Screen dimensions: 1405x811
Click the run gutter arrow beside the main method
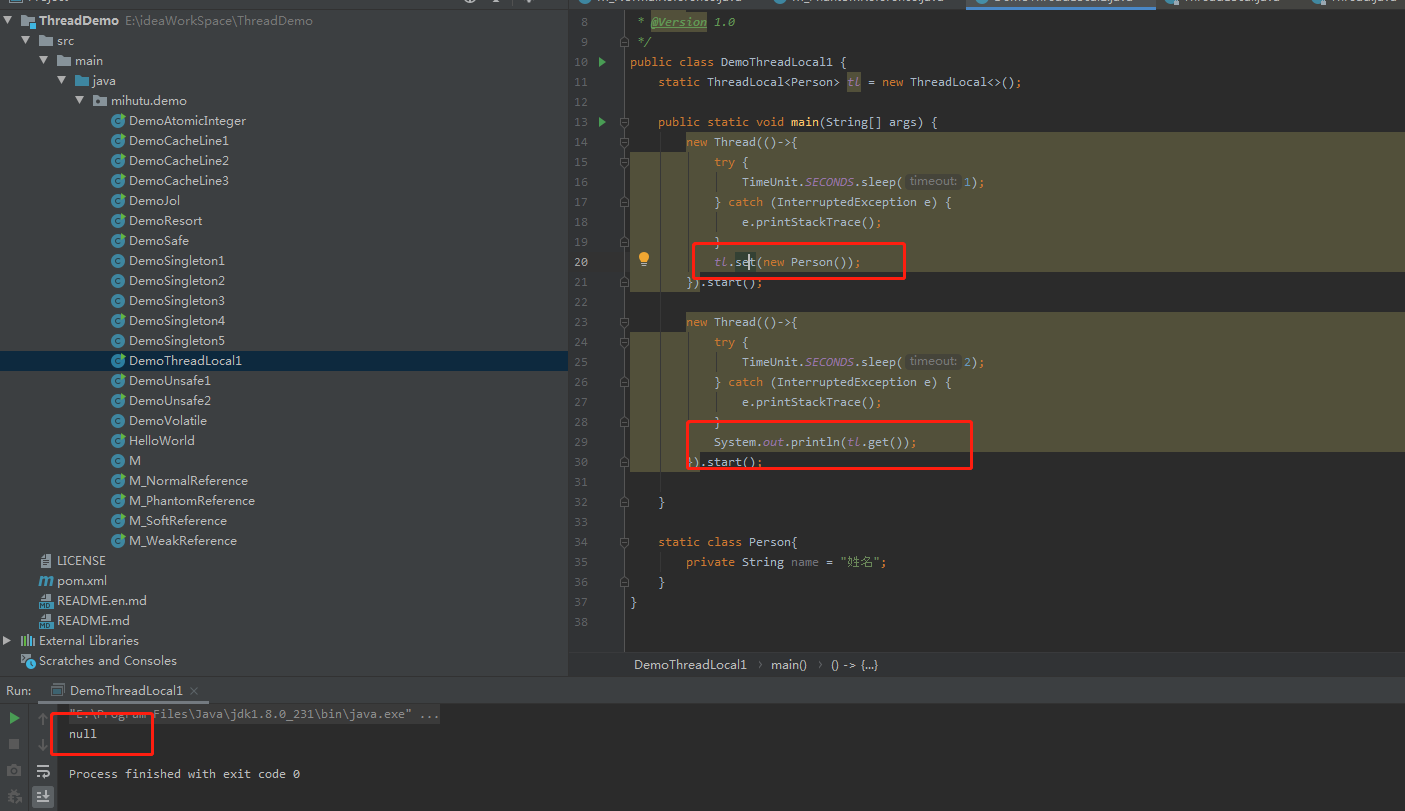tap(602, 122)
